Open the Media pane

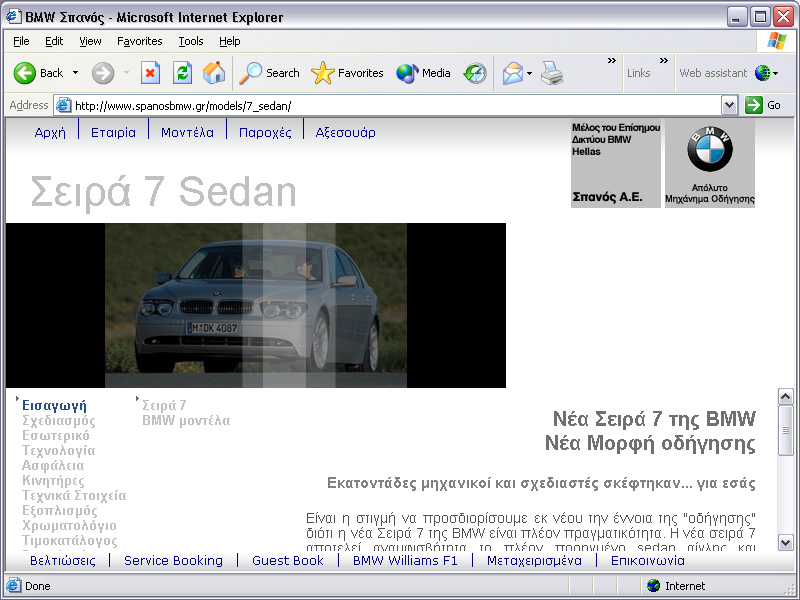pyautogui.click(x=423, y=73)
